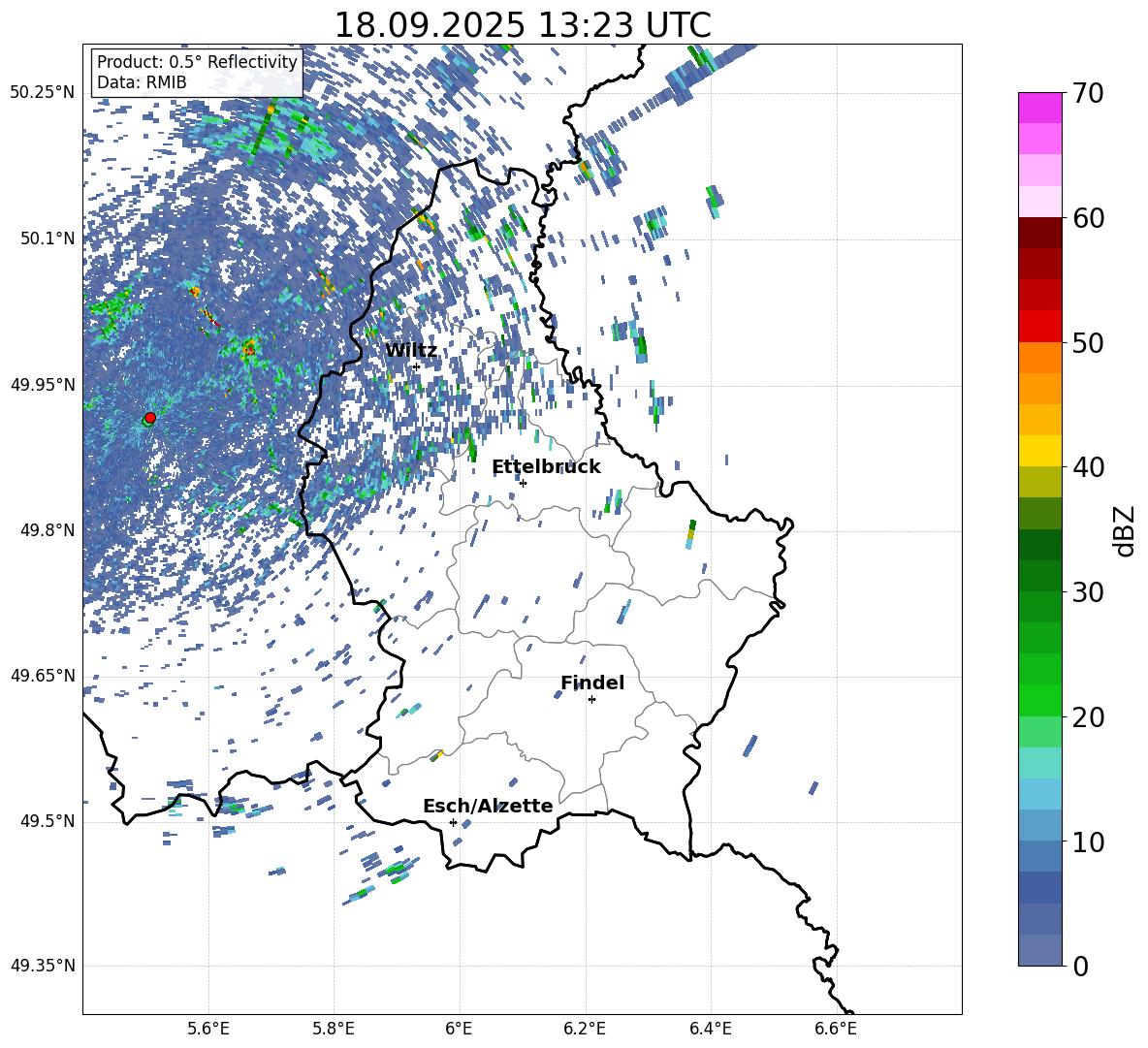Screen dimensions: 1148x1048
Task: Click the 60 tick on the colorbar
Action: 1088,218
